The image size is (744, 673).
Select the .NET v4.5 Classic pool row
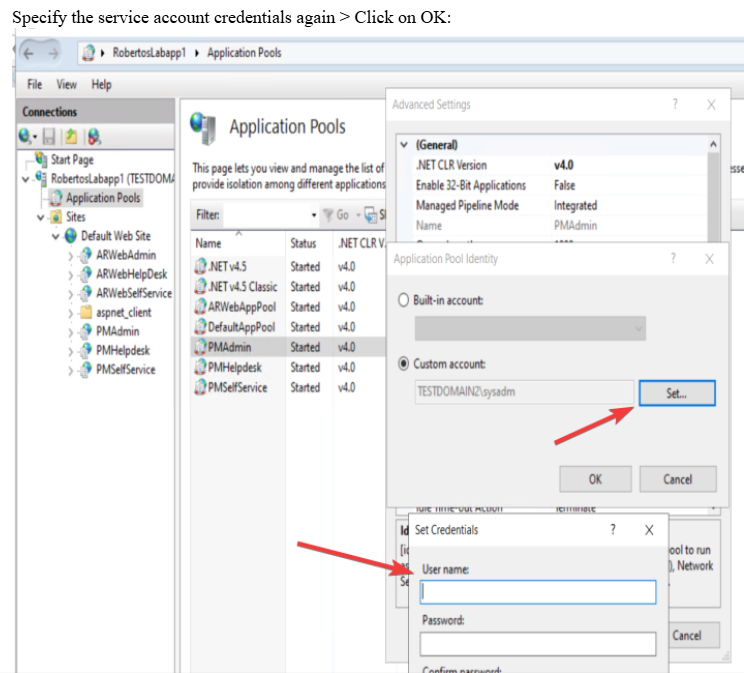[288, 287]
